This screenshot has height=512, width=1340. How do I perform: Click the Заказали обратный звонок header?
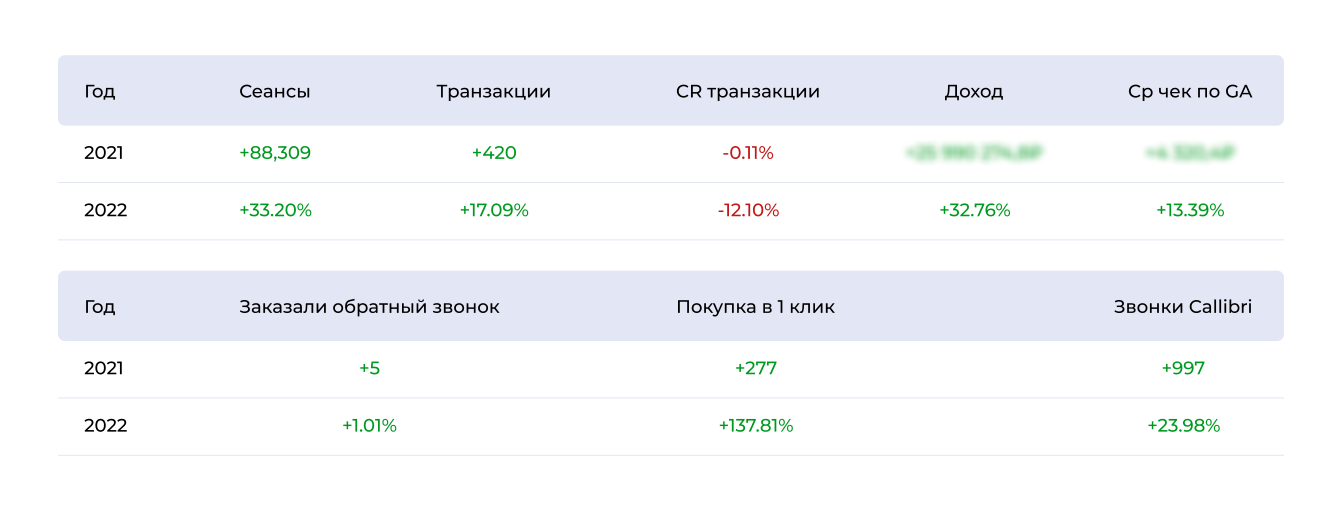(369, 307)
